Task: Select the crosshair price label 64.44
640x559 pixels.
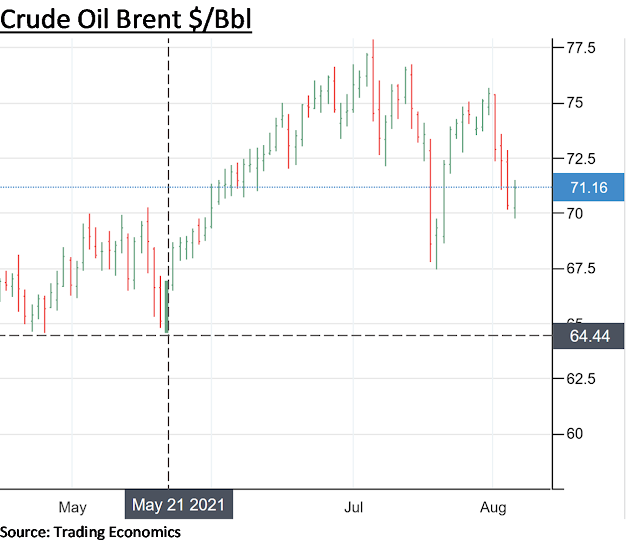Action: [x=588, y=336]
